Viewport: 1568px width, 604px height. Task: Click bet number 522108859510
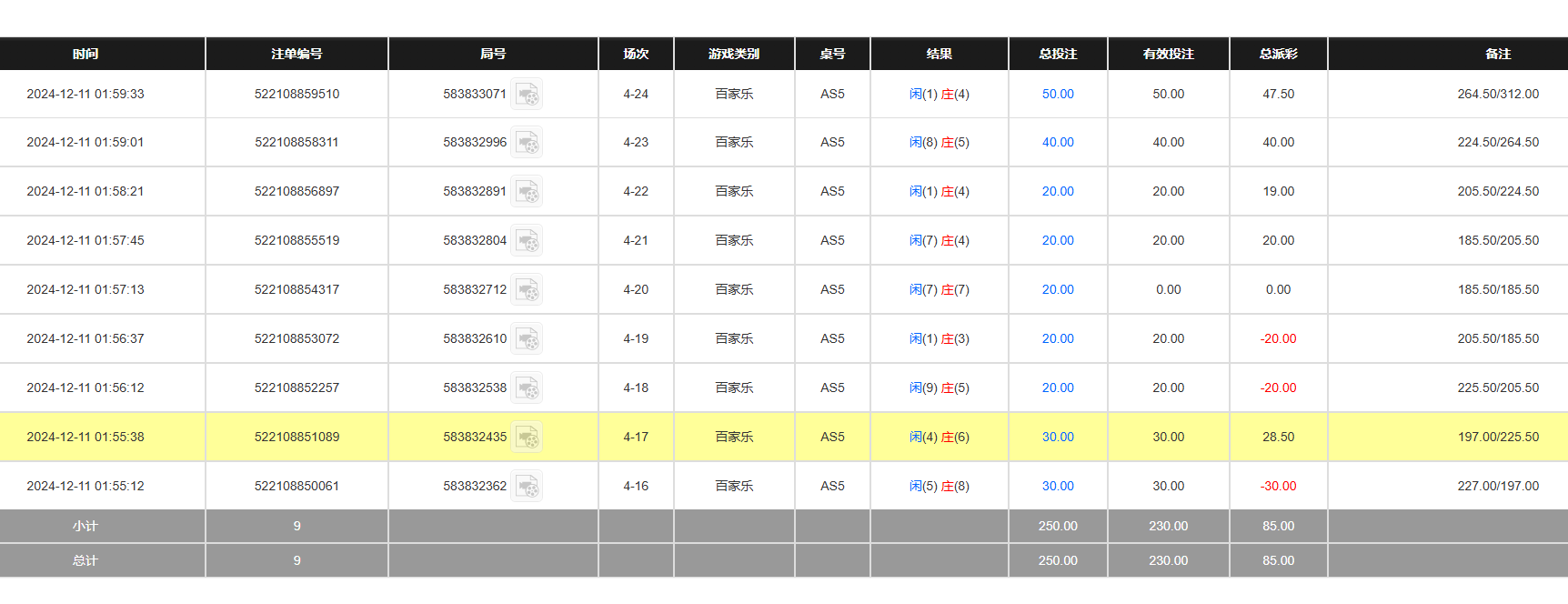click(x=297, y=95)
